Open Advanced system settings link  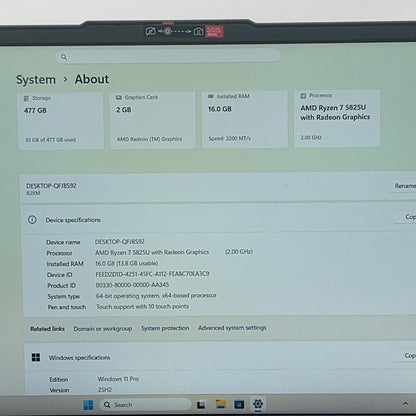click(x=232, y=328)
